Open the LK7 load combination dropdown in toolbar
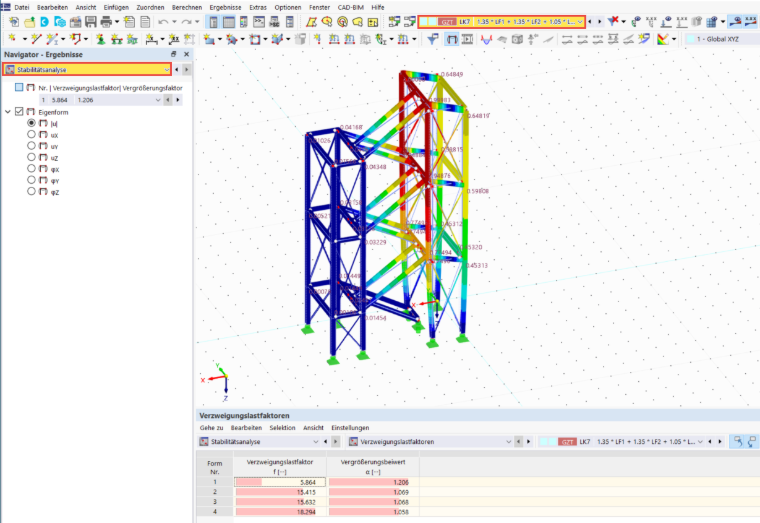 502,22
